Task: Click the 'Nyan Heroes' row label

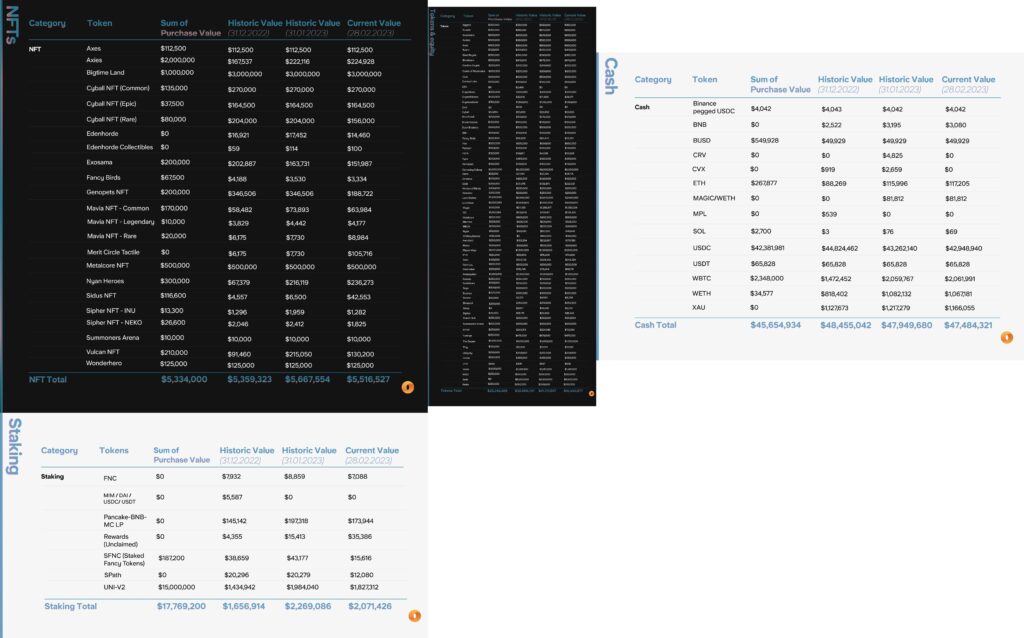Action: (x=105, y=281)
